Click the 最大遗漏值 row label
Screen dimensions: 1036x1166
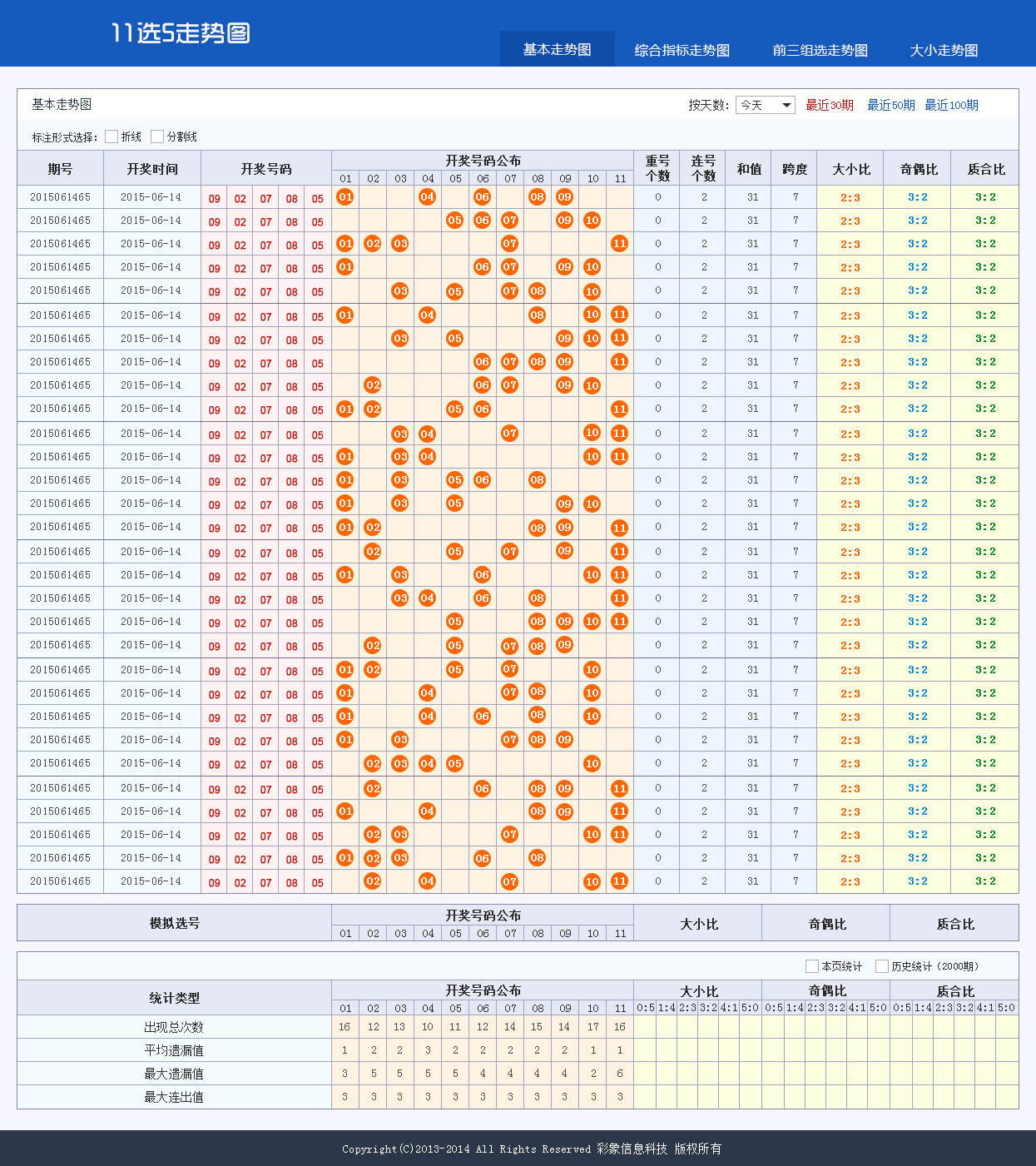[x=174, y=1074]
